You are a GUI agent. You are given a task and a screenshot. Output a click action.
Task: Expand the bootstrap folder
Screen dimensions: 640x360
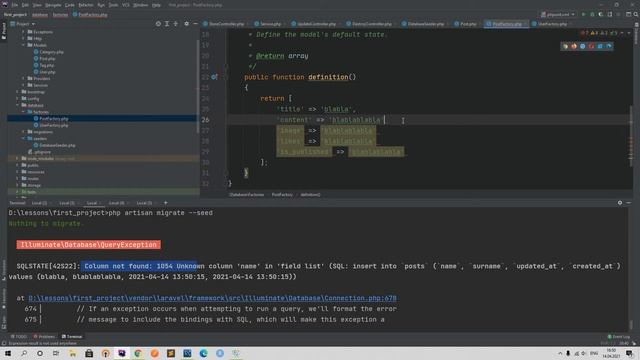coord(17,92)
